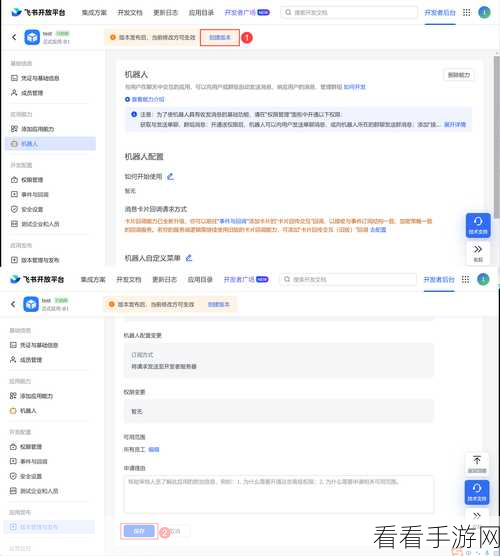Select 测试企业和人员 in the lower sidebar
Image resolution: width=500 pixels, height=556 pixels.
(x=49, y=491)
